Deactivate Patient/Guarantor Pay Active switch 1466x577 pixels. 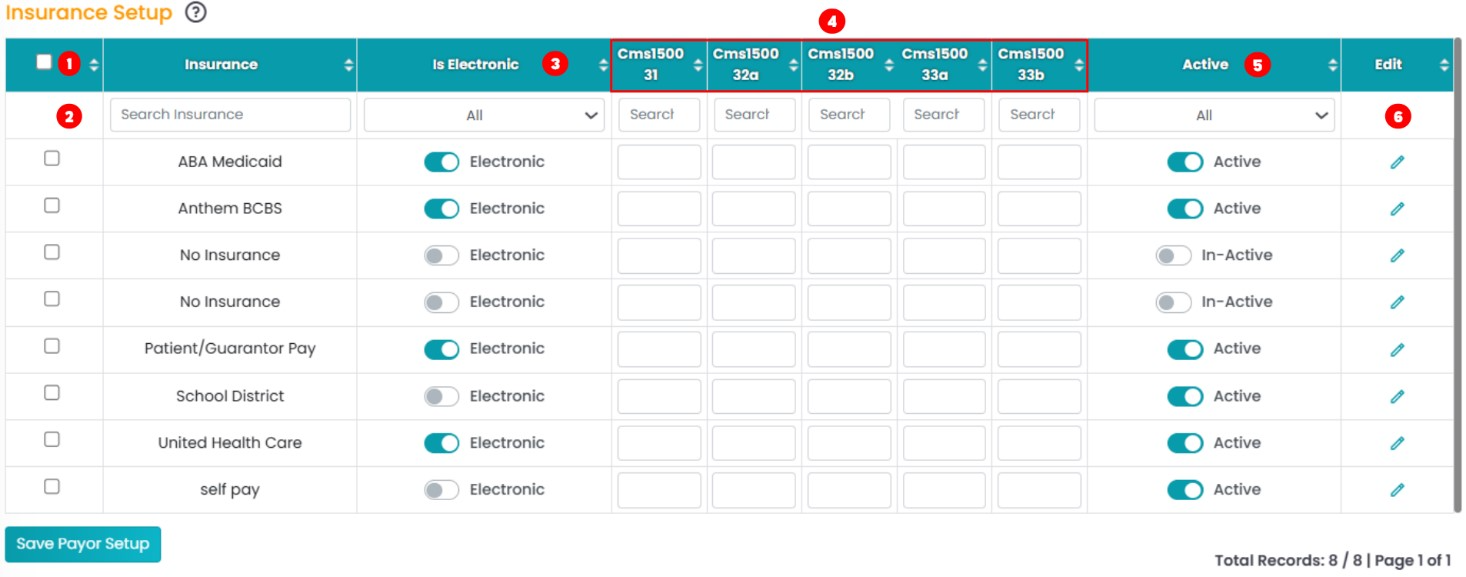tap(1185, 349)
